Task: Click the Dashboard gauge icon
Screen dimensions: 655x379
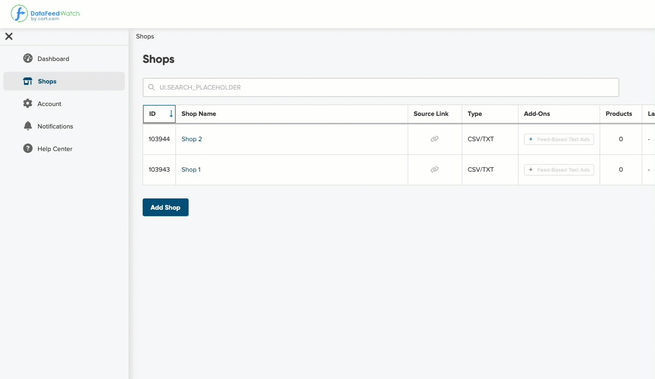Action: tap(28, 59)
